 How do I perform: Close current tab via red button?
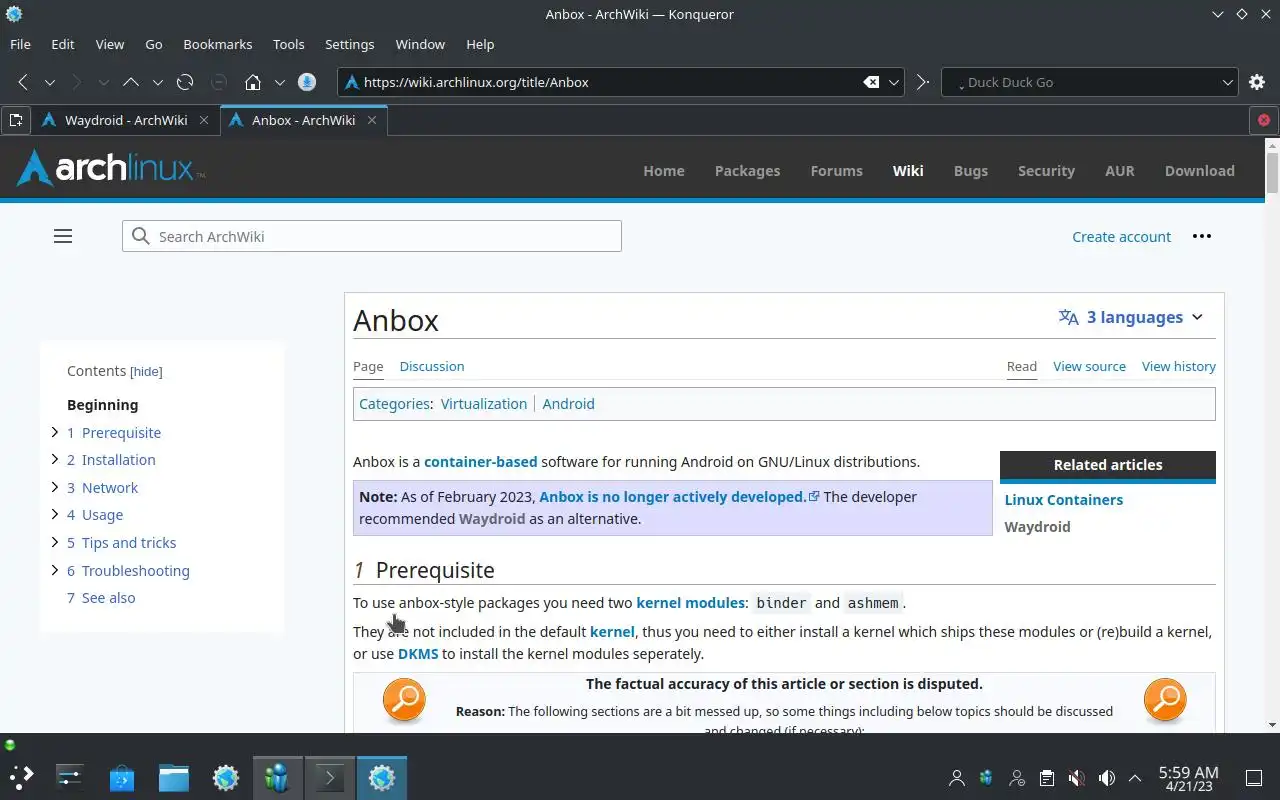[1264, 120]
